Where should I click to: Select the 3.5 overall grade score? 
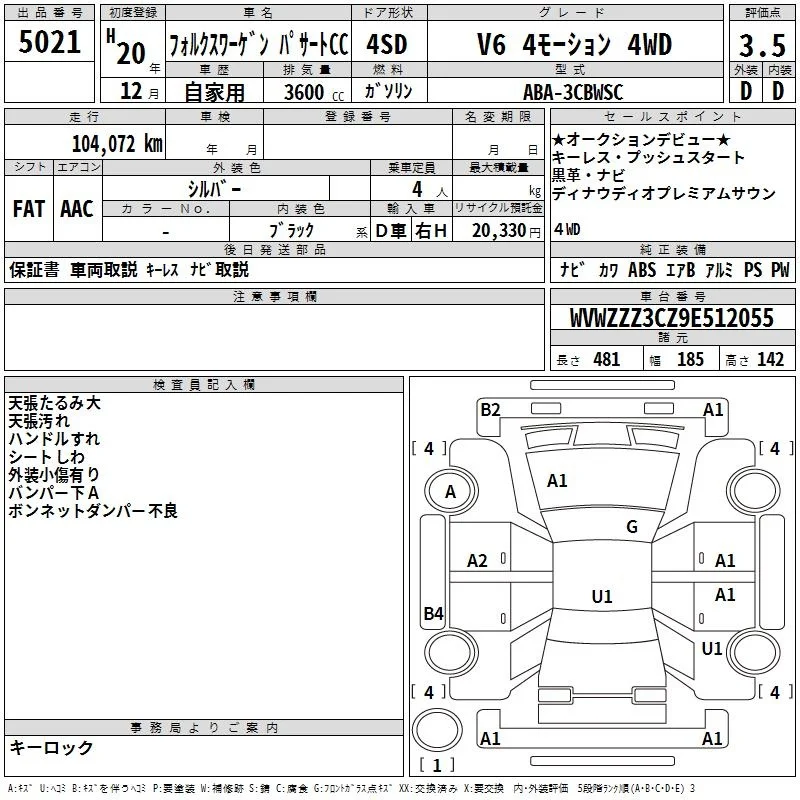tap(761, 45)
